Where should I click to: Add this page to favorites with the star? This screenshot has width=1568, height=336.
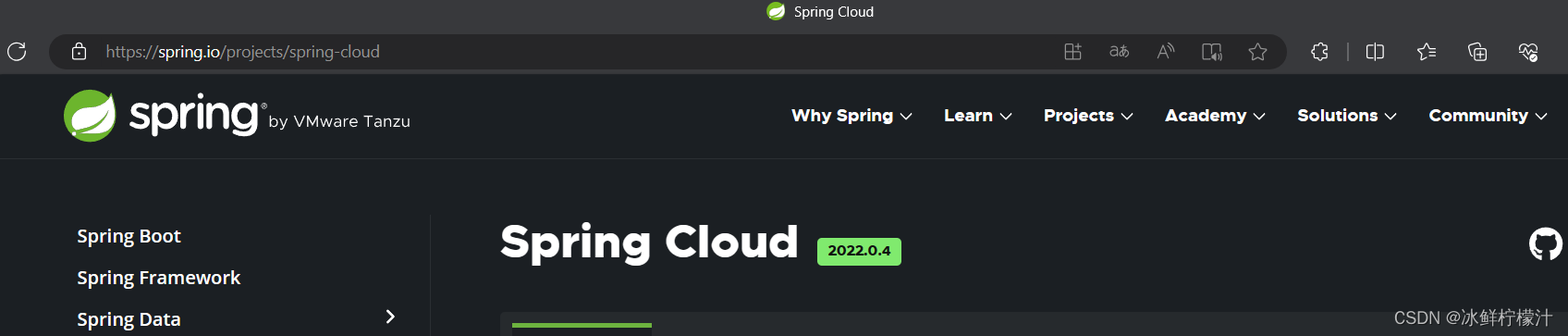click(1257, 52)
